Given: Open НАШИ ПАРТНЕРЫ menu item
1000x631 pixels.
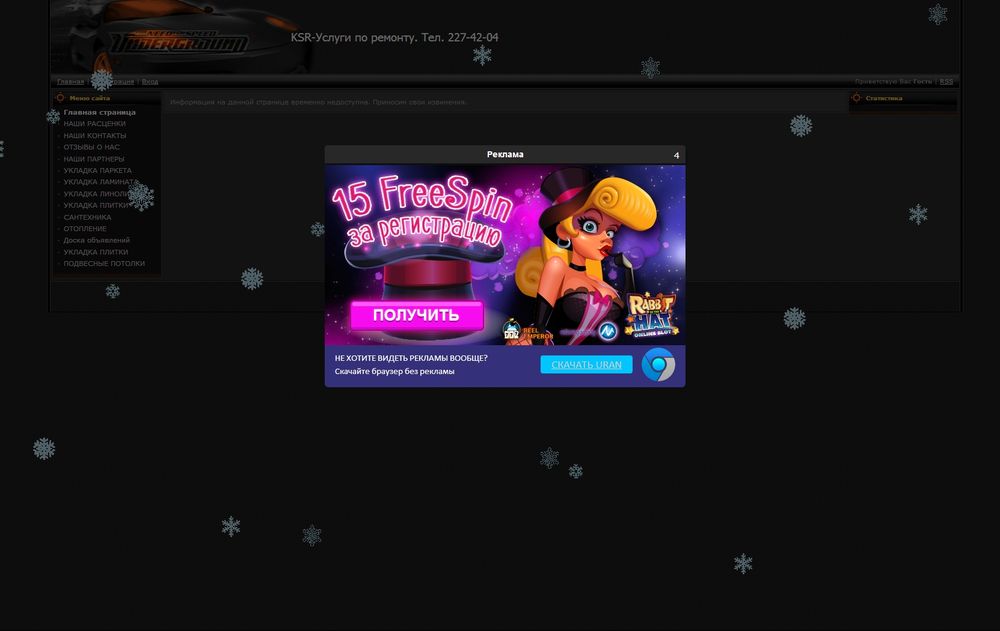Looking at the screenshot, I should (x=94, y=159).
